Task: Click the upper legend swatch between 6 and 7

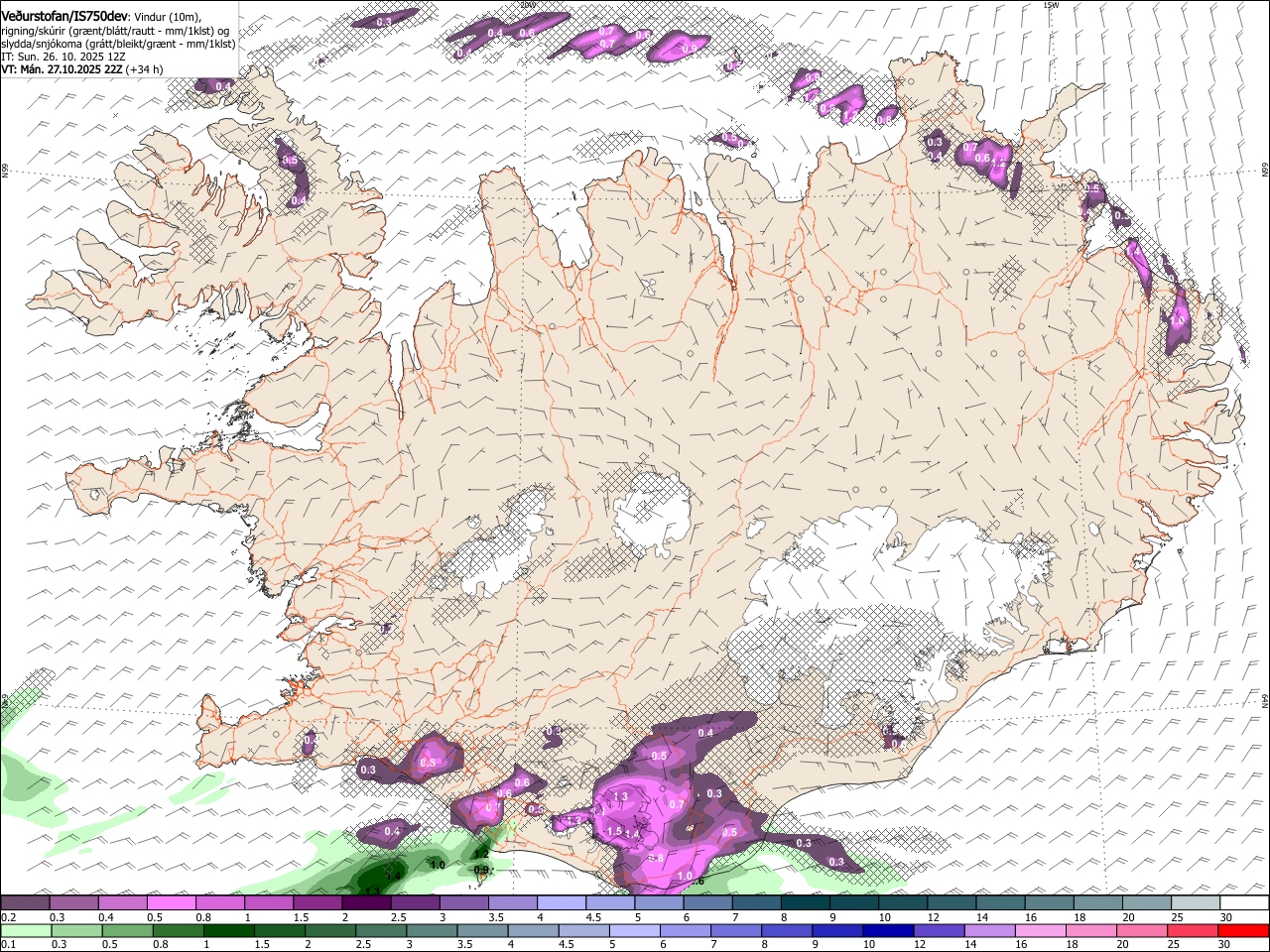Action: (x=707, y=903)
